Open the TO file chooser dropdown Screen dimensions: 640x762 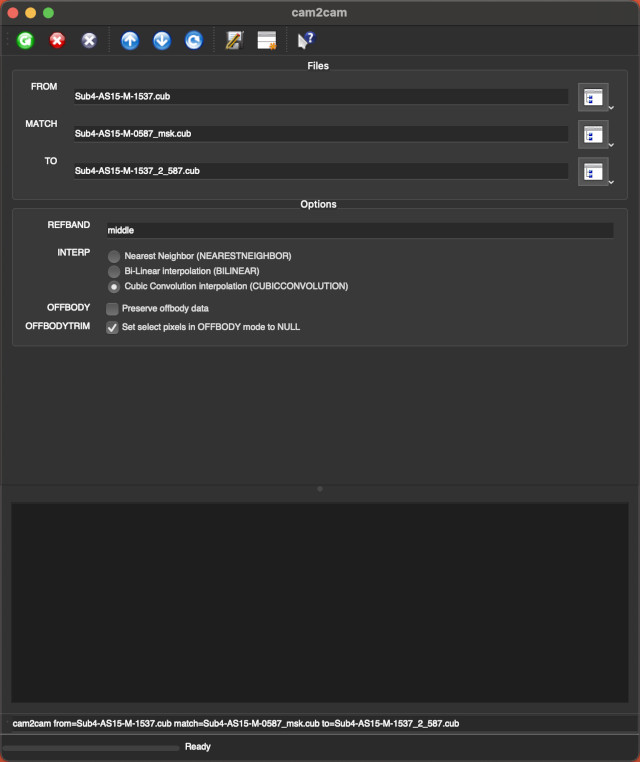pos(595,171)
